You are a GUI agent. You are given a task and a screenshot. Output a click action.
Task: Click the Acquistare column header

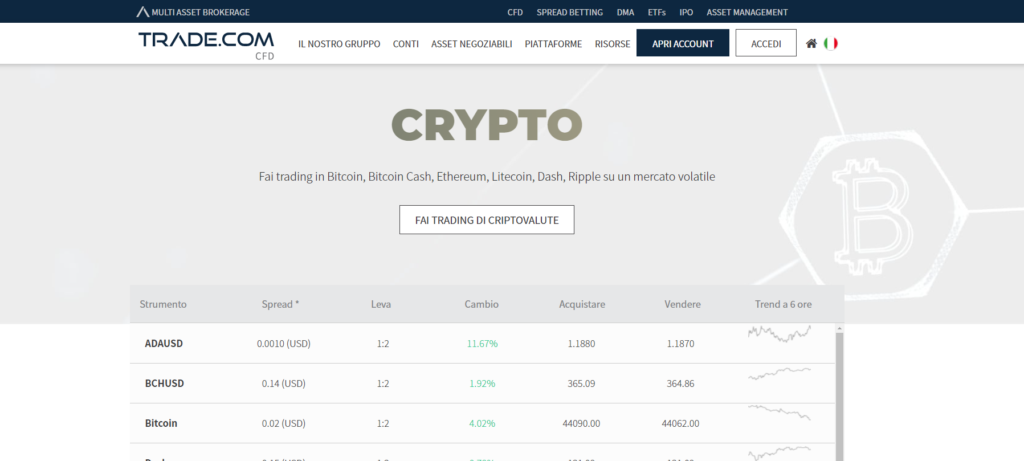click(582, 304)
